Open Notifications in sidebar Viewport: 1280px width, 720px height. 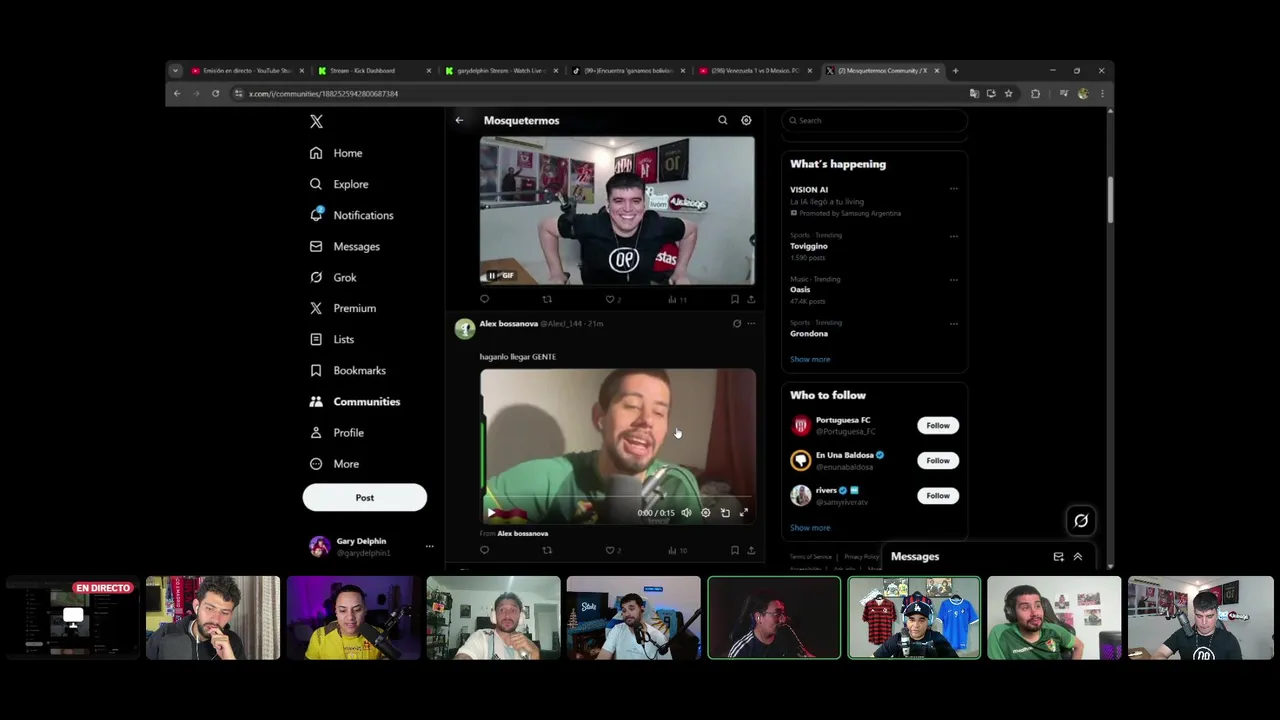[x=351, y=215]
